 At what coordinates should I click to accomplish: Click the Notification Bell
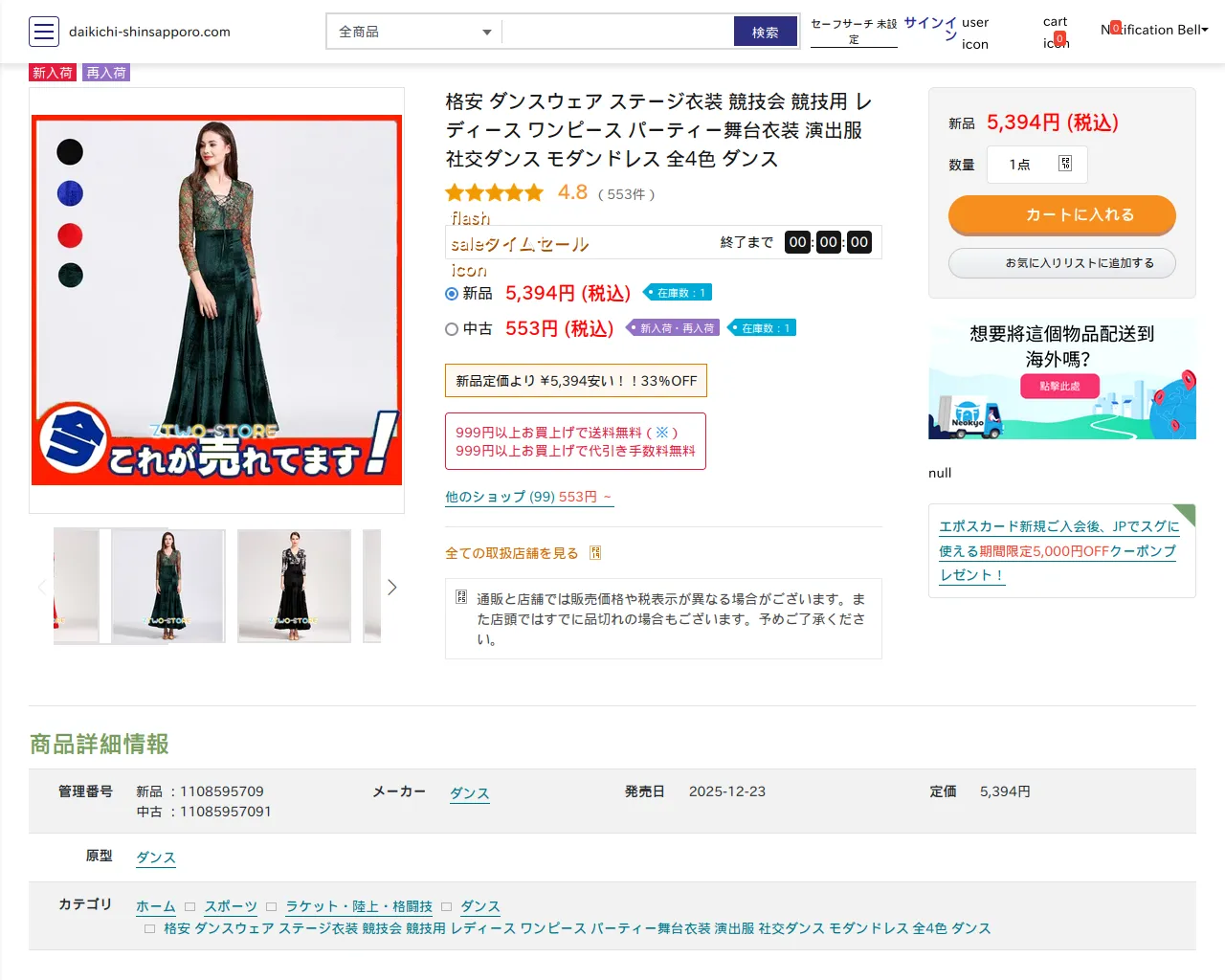pos(1154,30)
